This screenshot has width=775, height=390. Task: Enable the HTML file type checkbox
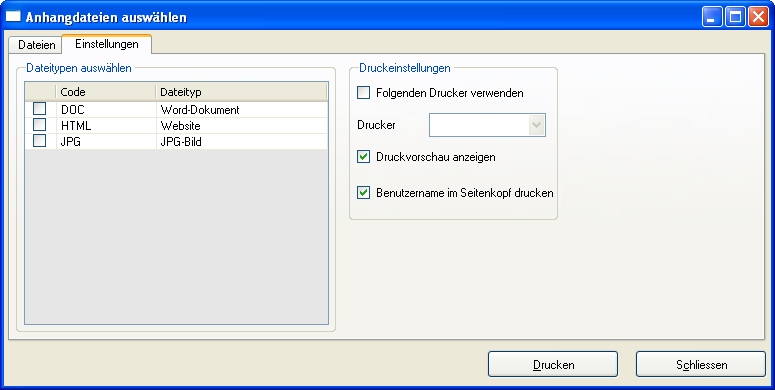pos(40,125)
